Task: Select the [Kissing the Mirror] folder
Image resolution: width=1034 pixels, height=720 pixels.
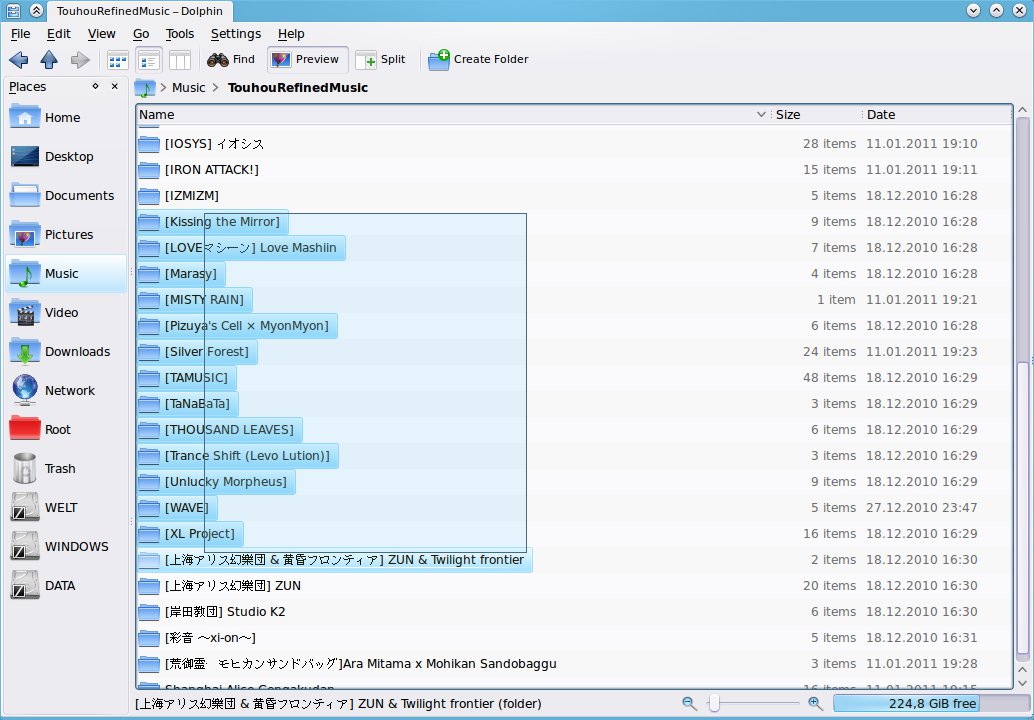Action: (212, 222)
